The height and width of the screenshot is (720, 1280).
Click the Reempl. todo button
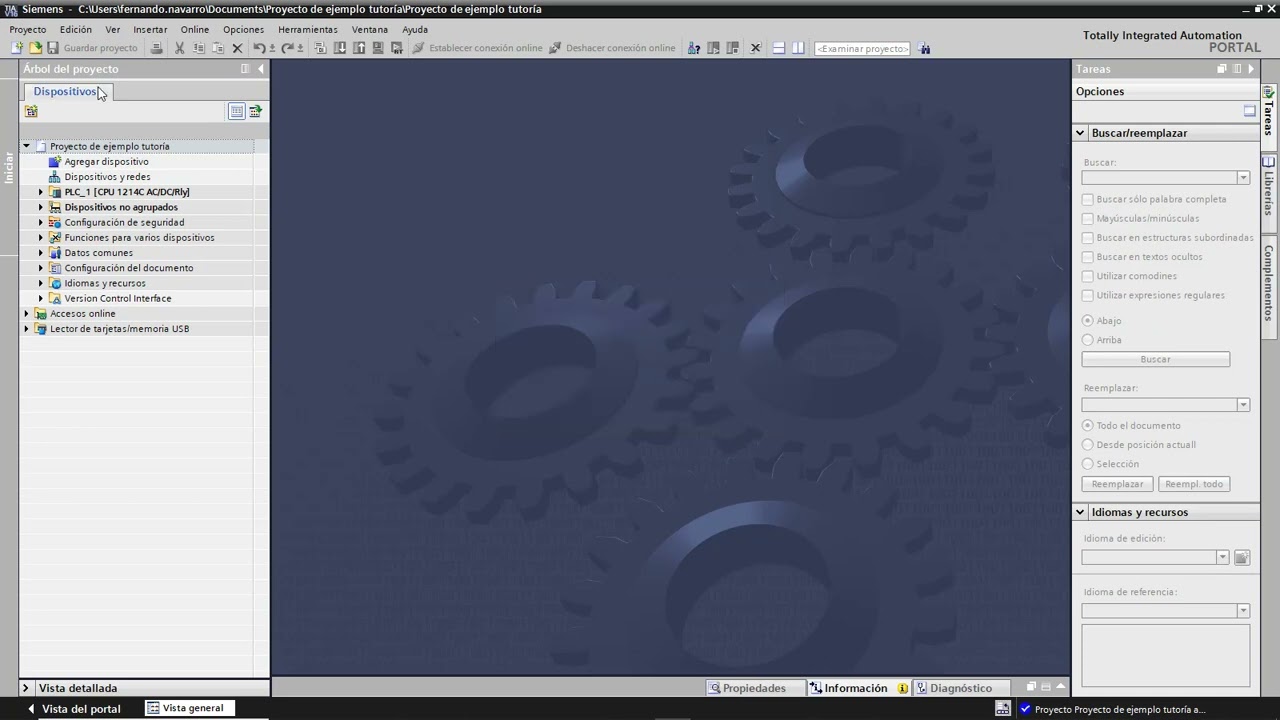tap(1194, 484)
